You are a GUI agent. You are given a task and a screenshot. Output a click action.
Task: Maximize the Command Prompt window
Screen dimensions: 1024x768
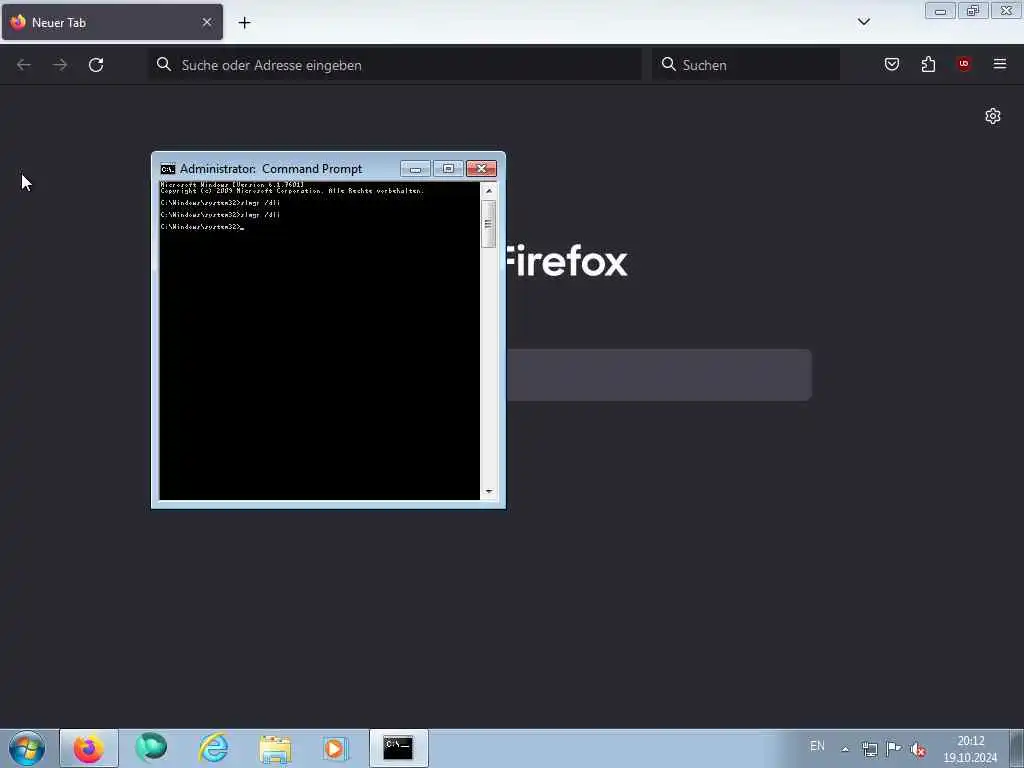click(448, 168)
